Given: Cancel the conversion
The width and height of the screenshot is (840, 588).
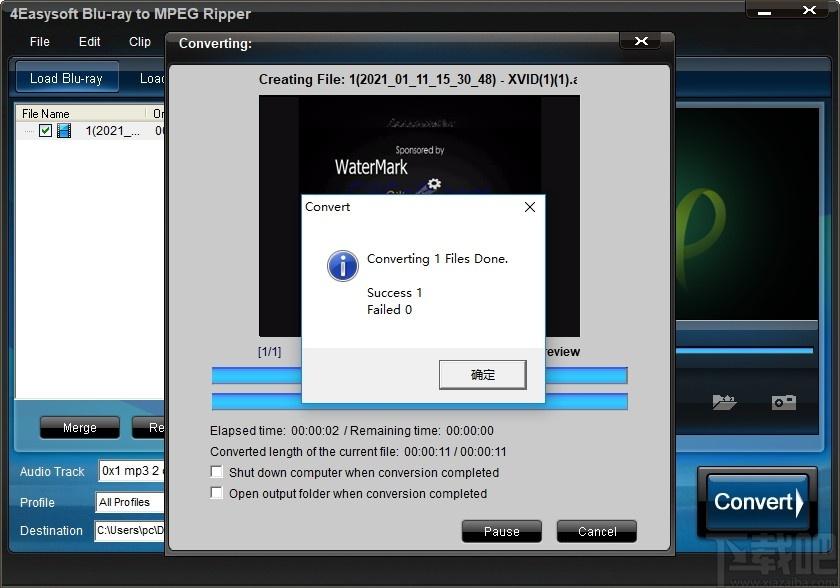Looking at the screenshot, I should 597,531.
